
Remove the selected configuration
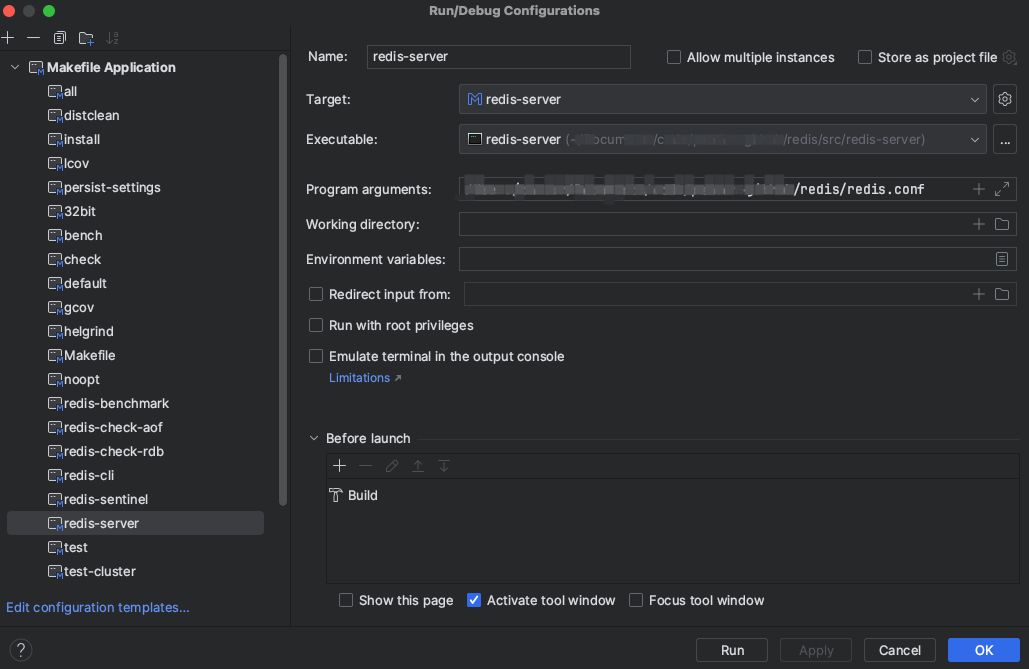point(33,38)
